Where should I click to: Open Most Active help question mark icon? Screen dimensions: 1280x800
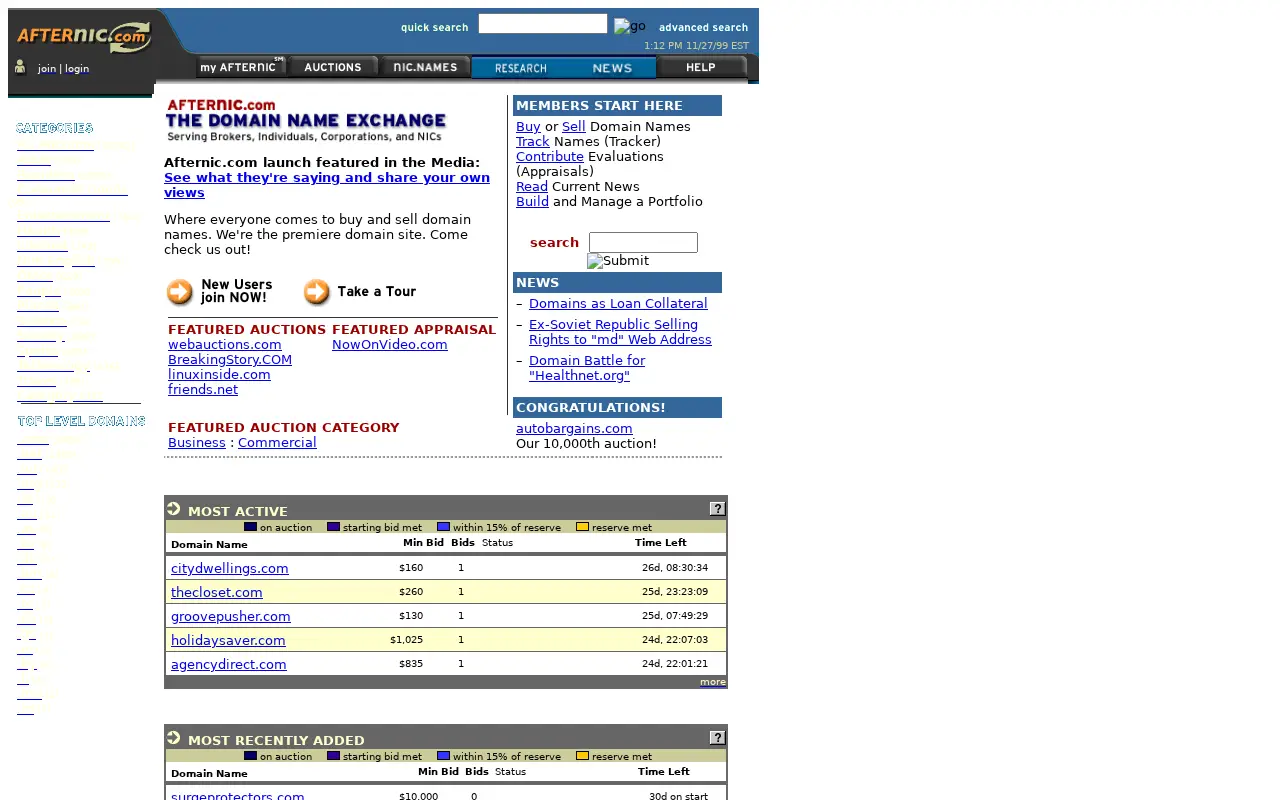[x=717, y=509]
